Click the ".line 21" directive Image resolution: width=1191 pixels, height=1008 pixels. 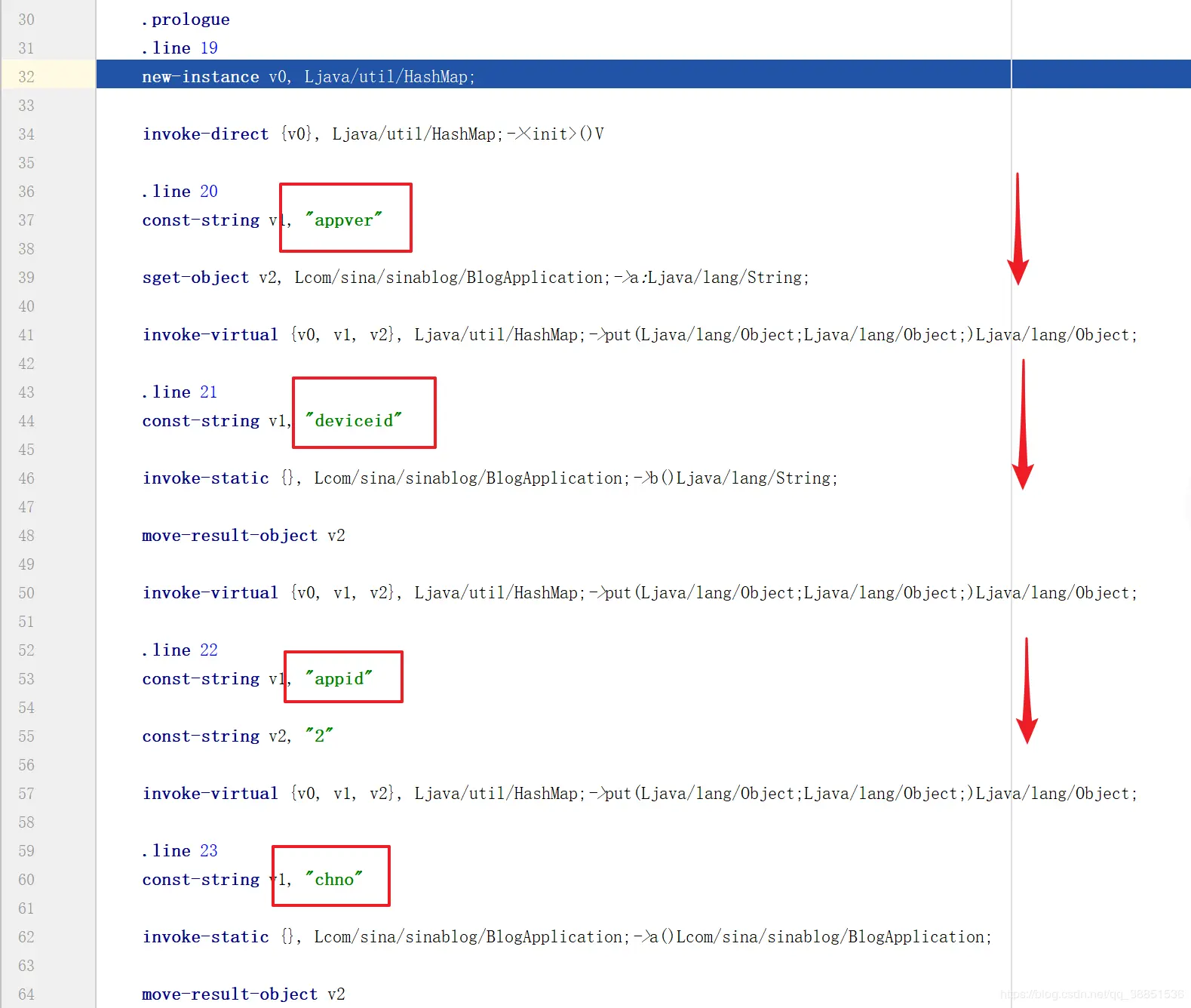[x=180, y=392]
